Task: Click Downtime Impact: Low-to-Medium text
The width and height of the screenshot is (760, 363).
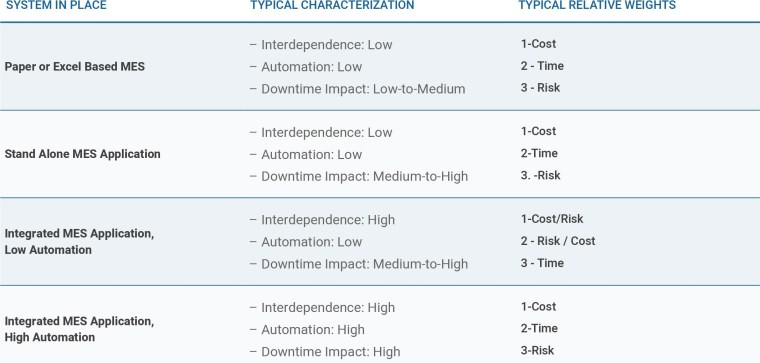Action: click(363, 89)
